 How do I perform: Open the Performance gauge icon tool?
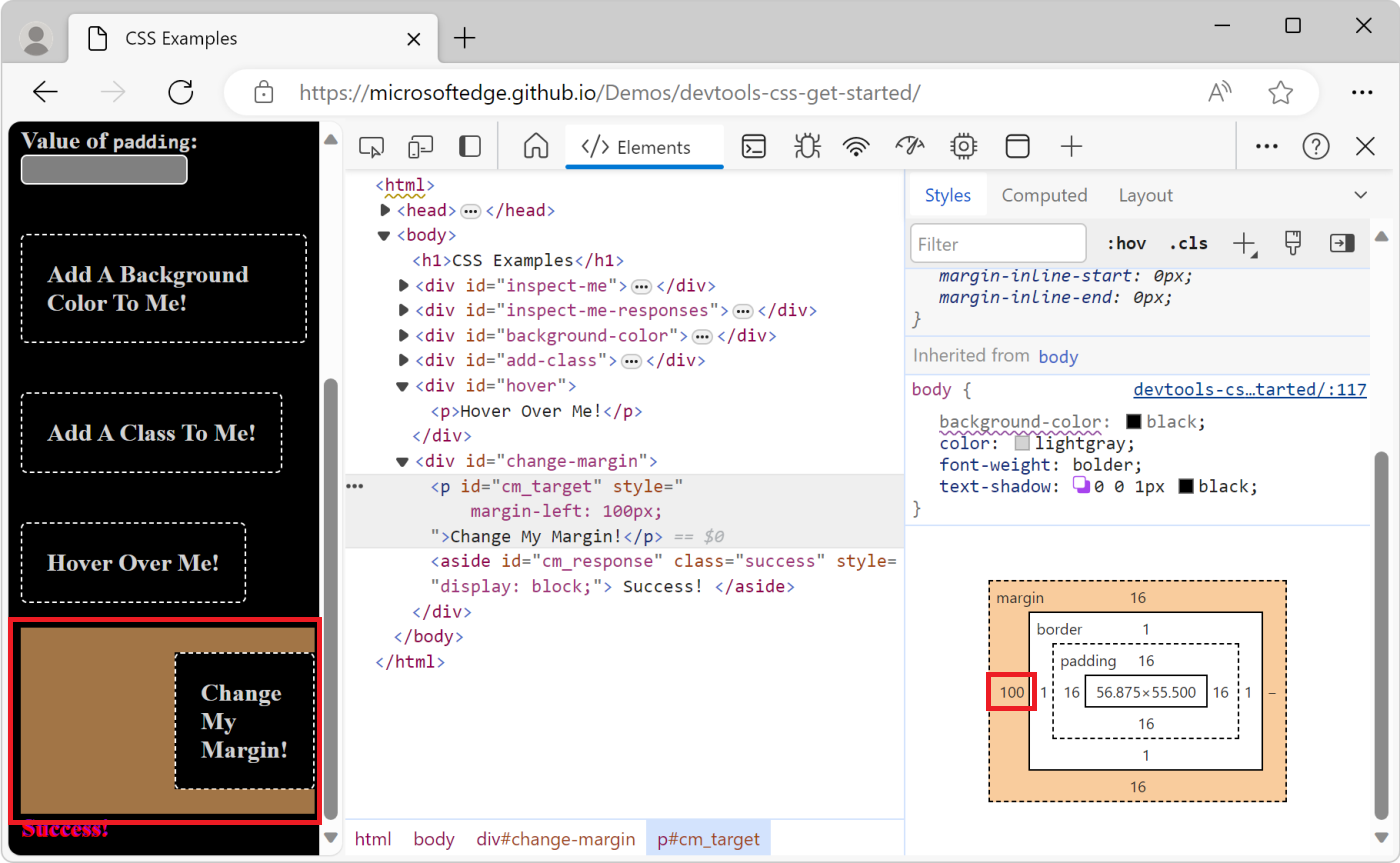910,147
